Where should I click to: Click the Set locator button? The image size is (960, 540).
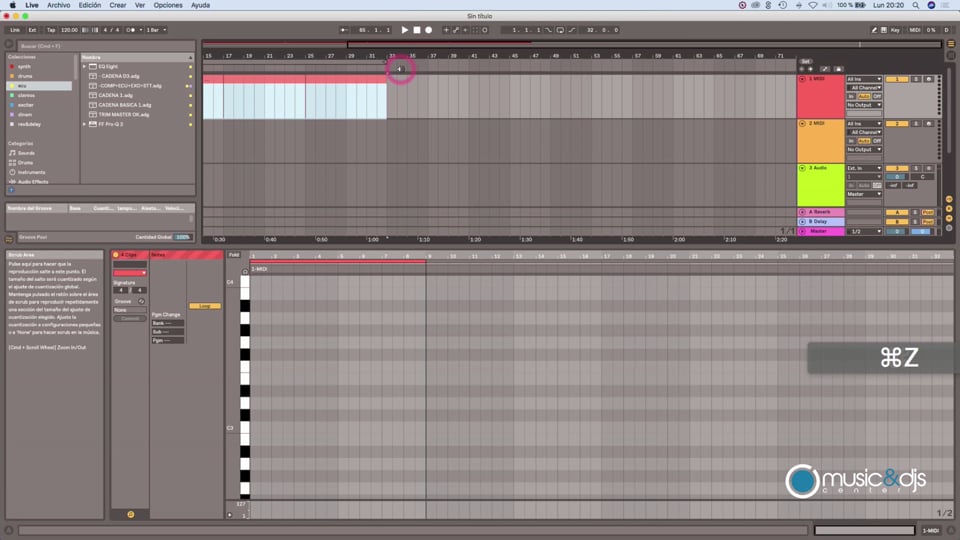tap(806, 61)
